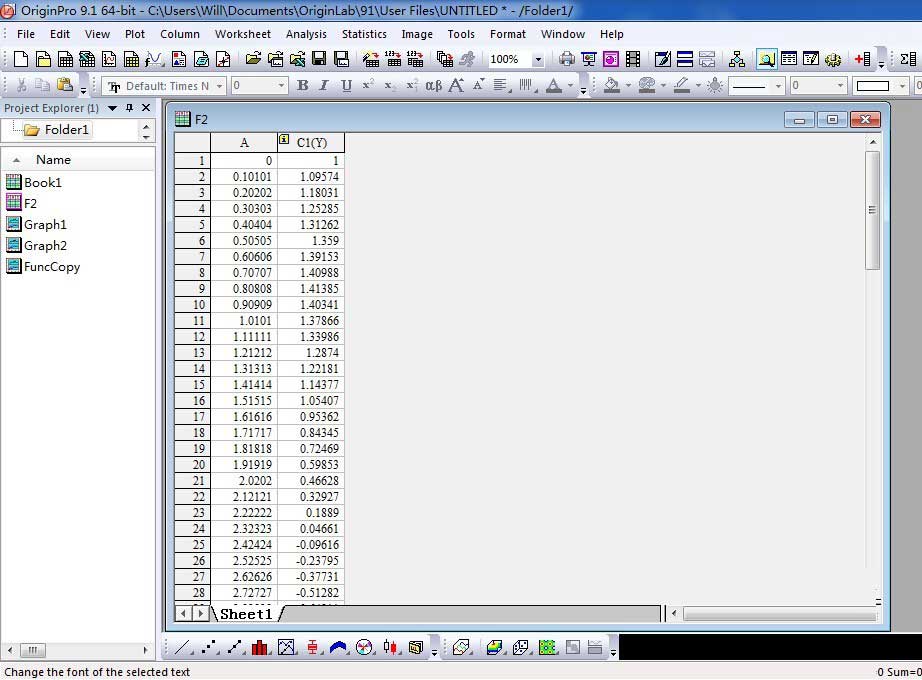
Task: Increase the font size
Action: (x=456, y=86)
